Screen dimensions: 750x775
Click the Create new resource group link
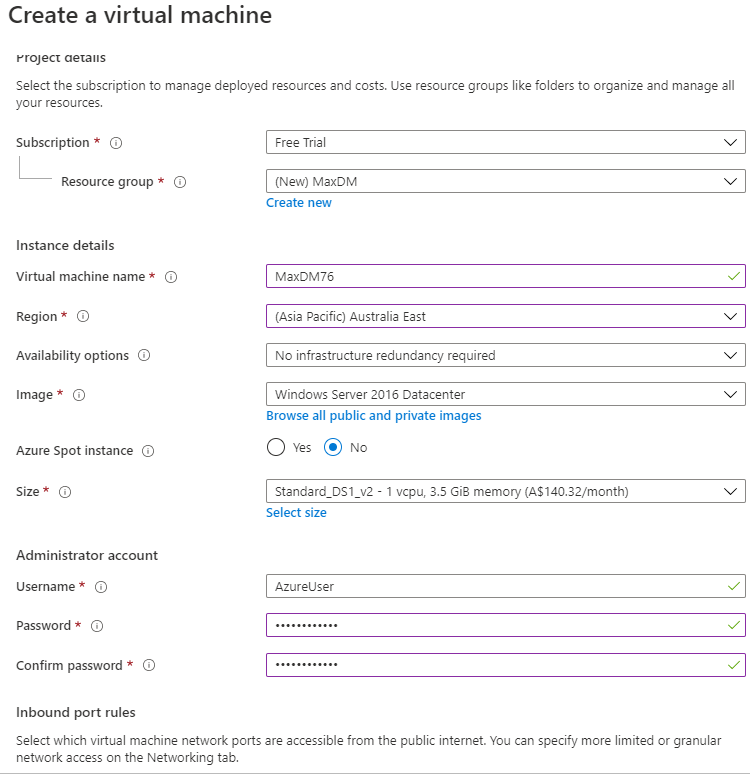(x=299, y=203)
